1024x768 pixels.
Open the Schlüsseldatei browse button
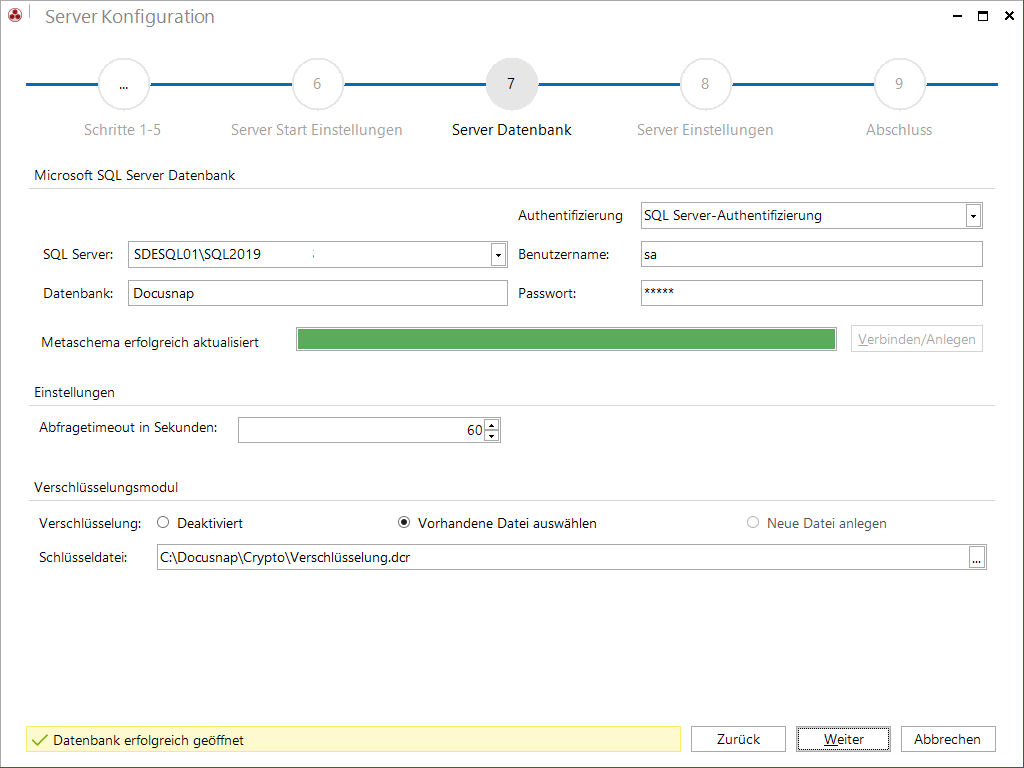[976, 558]
